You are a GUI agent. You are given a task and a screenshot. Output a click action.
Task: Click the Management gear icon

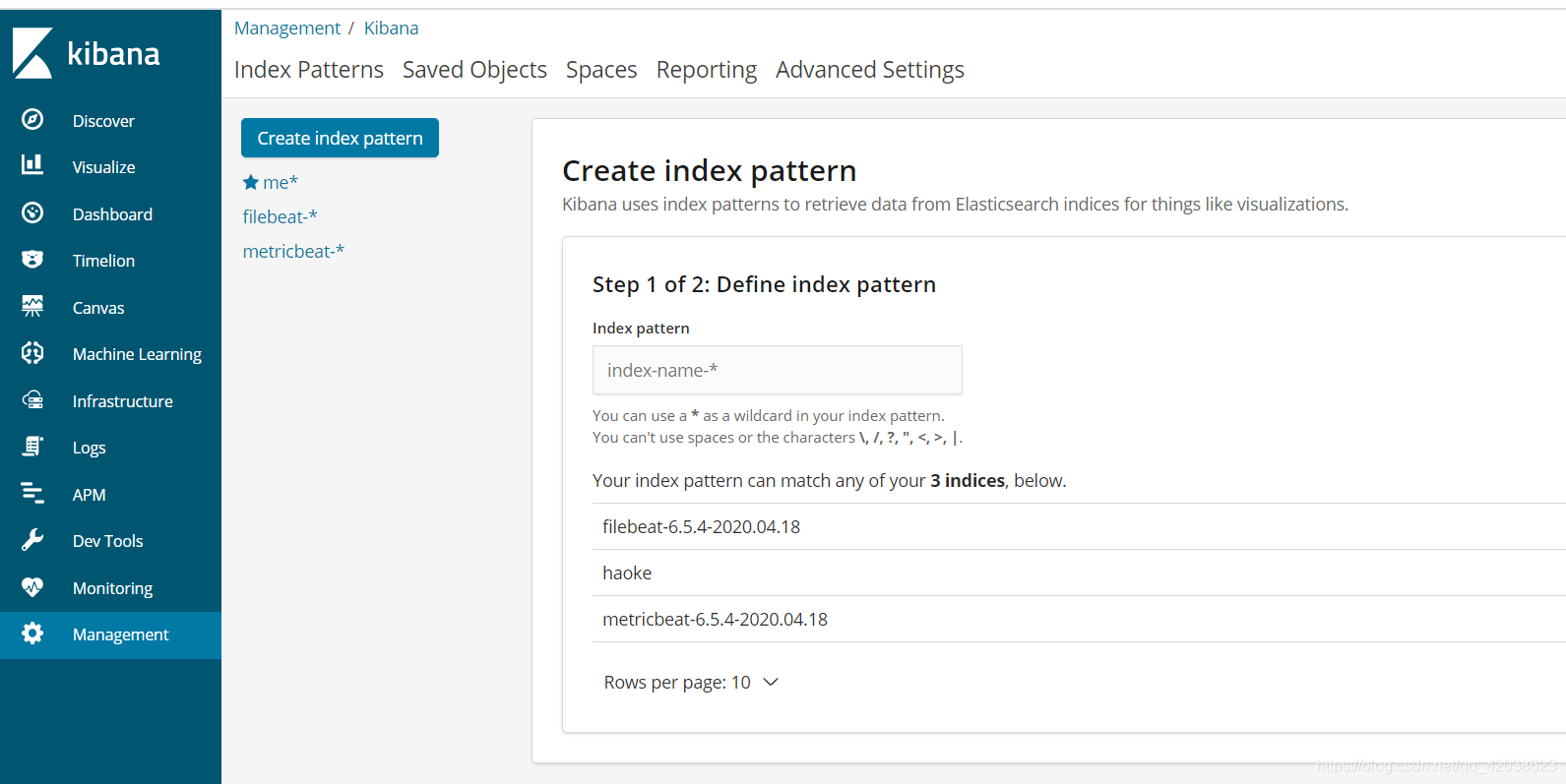pos(32,633)
